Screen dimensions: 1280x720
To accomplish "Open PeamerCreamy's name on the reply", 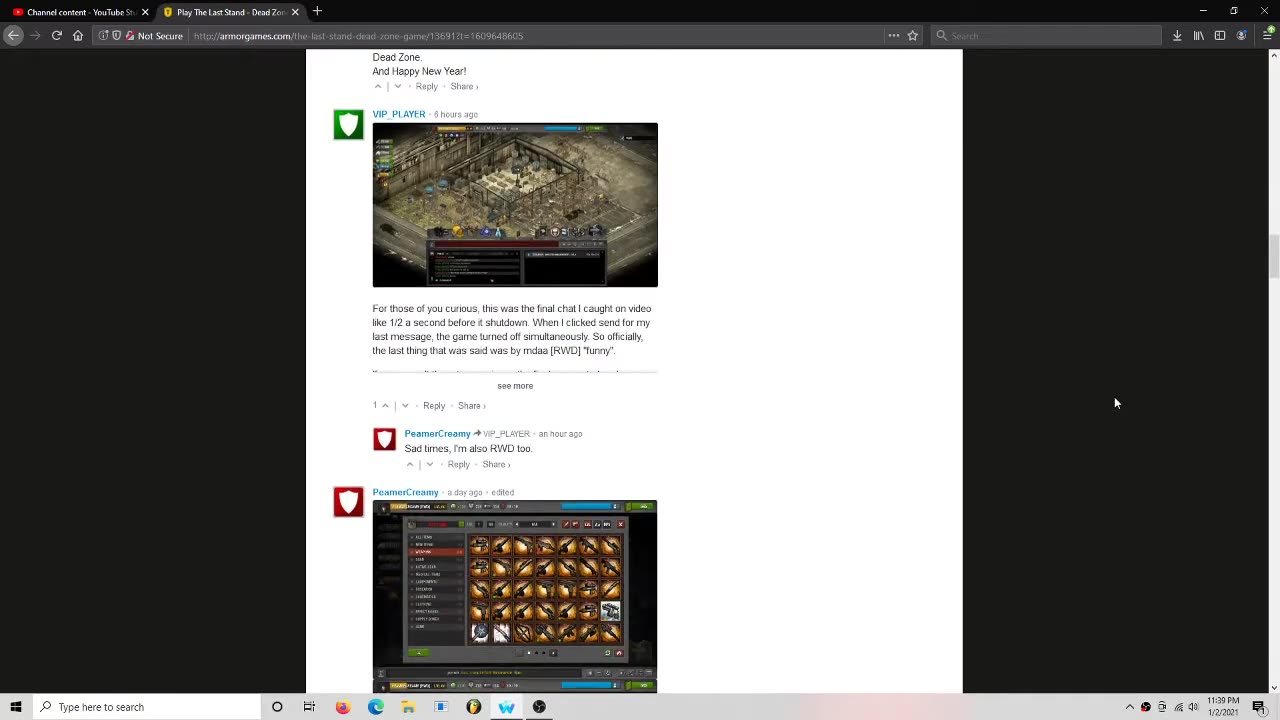I will [x=437, y=434].
